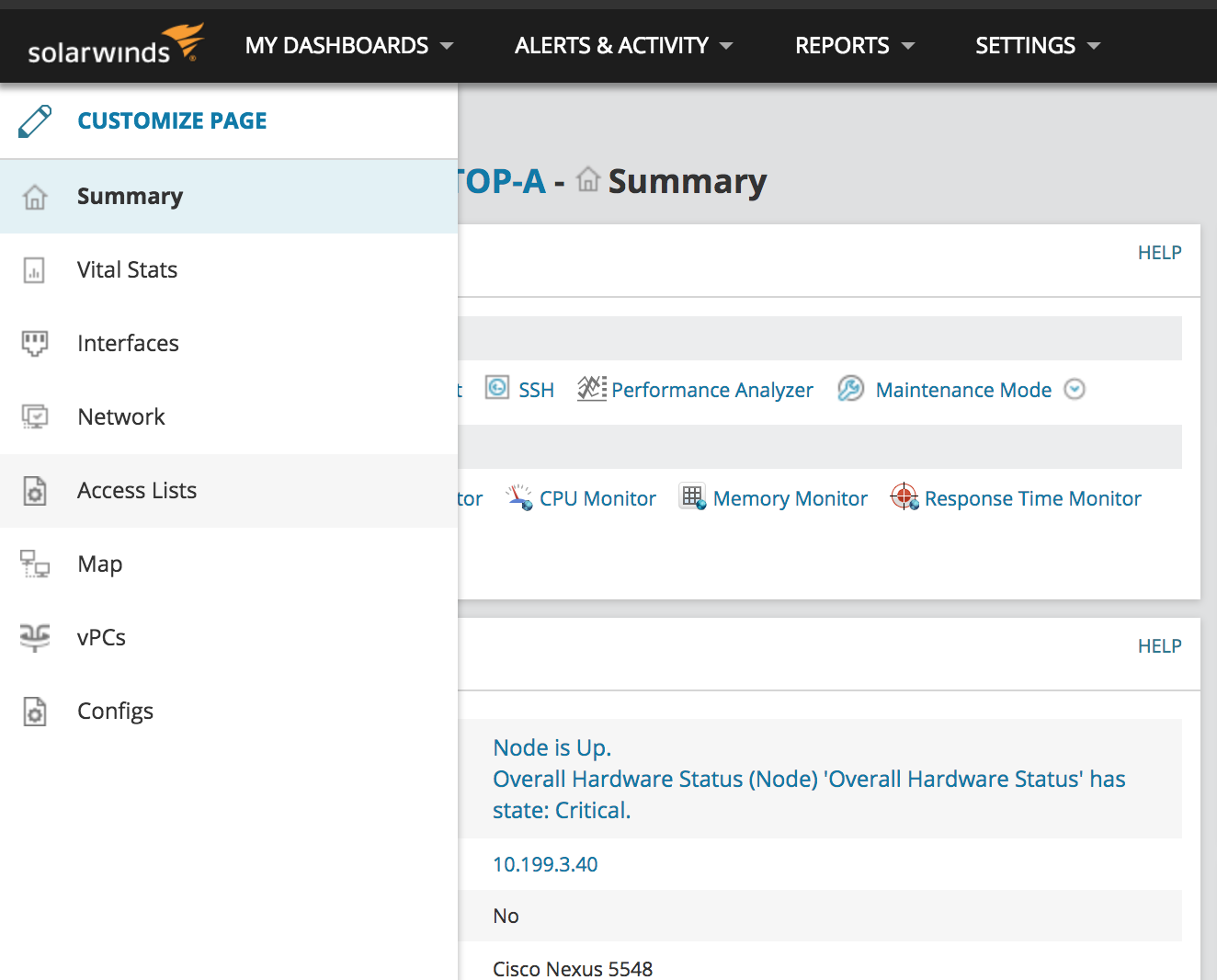This screenshot has width=1217, height=980.
Task: Click the Alerts & Activity dropdown caret
Action: (726, 46)
